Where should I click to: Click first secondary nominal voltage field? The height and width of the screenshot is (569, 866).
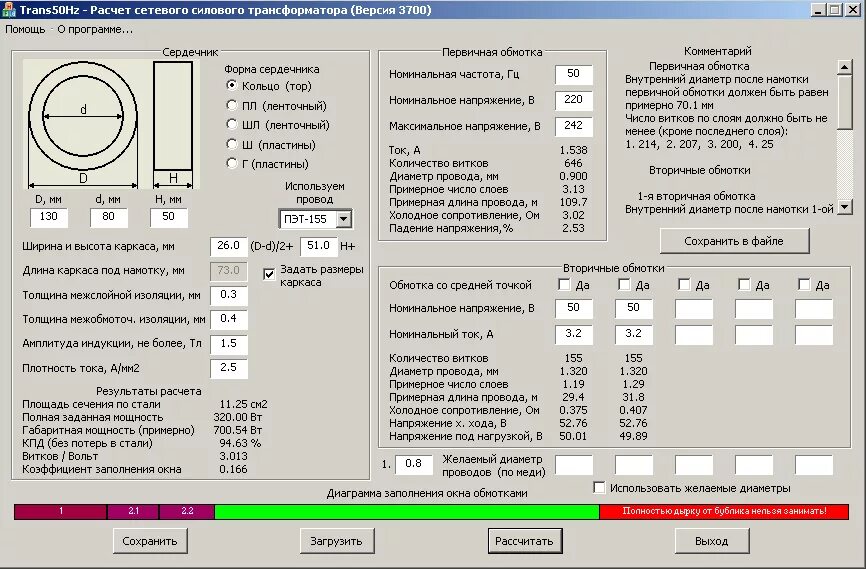coord(574,308)
